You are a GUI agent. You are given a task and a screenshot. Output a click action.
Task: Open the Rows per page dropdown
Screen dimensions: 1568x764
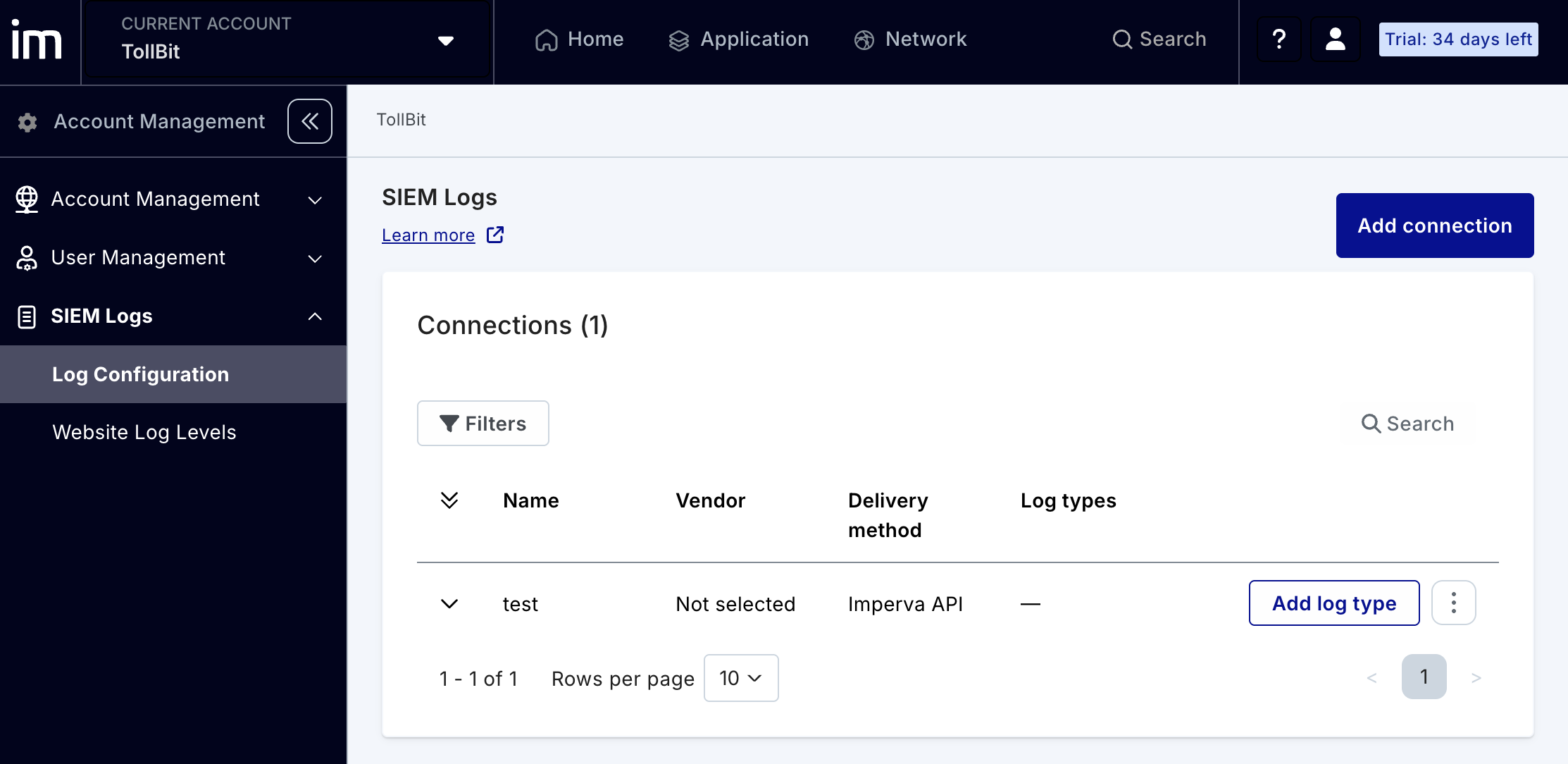(x=740, y=677)
